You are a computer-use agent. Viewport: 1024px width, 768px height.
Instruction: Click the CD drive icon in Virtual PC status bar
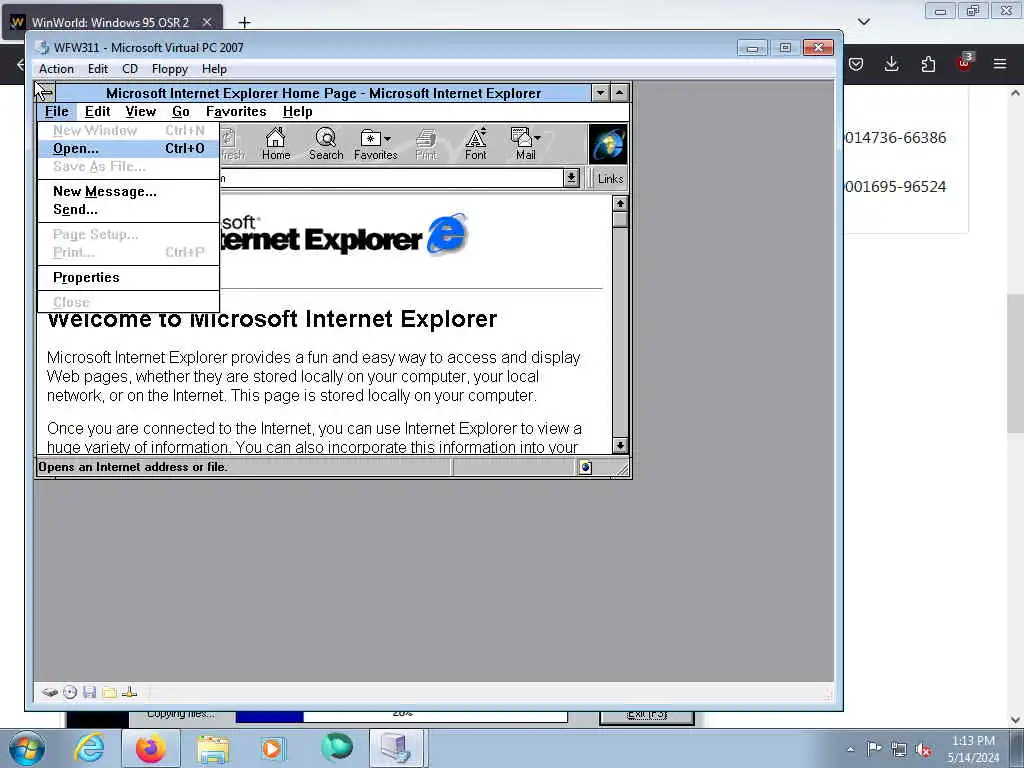(70, 692)
